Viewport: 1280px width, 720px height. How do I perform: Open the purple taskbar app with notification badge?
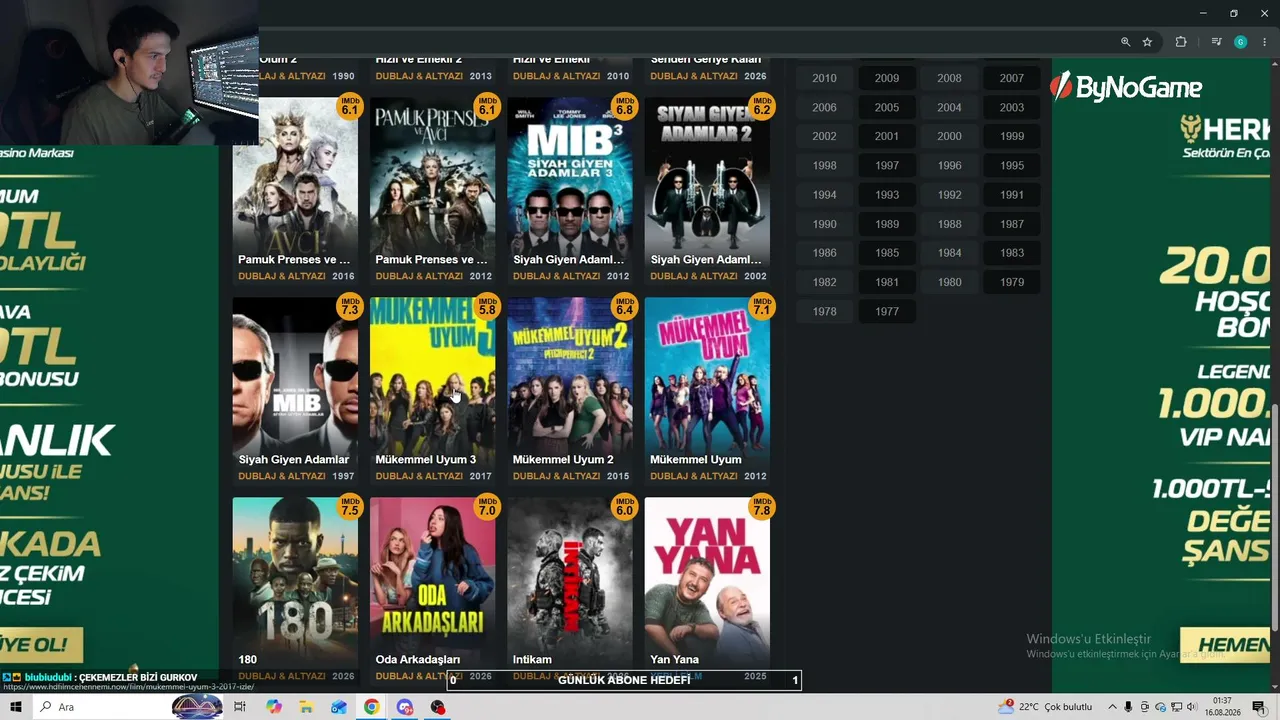click(404, 707)
